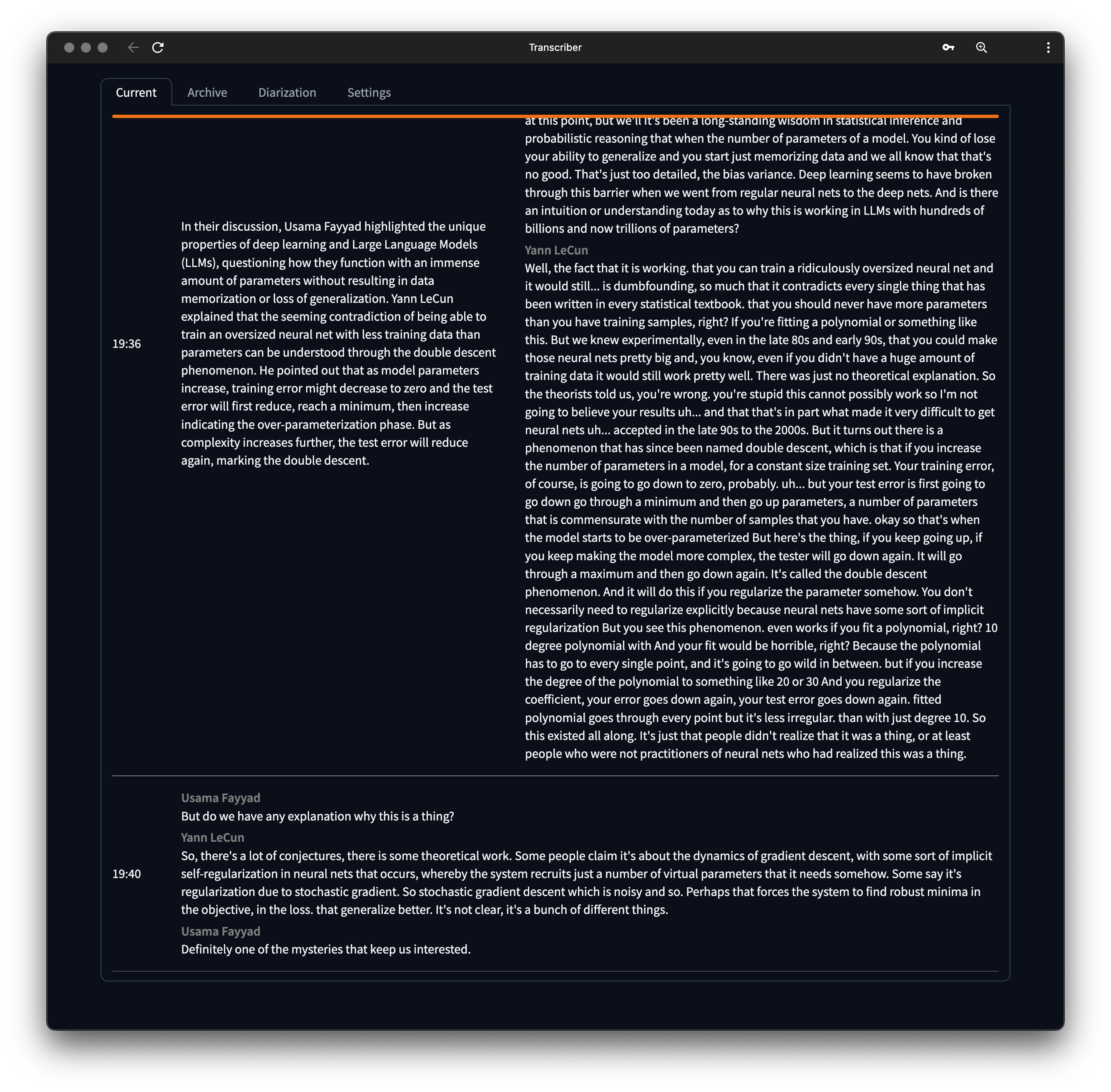Click the yellow minimize traffic light button
The height and width of the screenshot is (1092, 1111).
[x=85, y=48]
